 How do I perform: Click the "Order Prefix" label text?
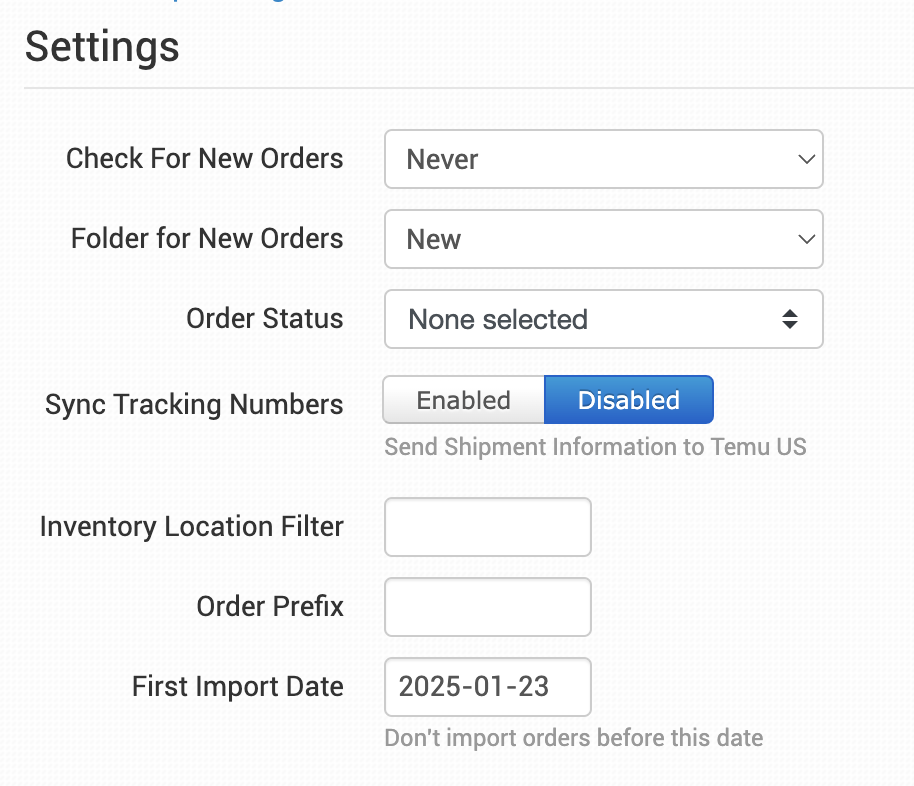270,606
